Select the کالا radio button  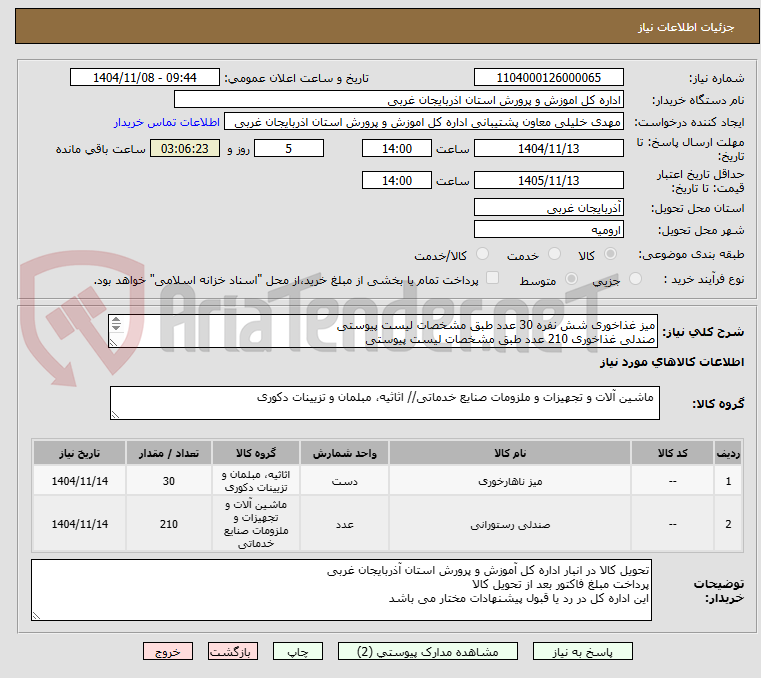coord(610,254)
